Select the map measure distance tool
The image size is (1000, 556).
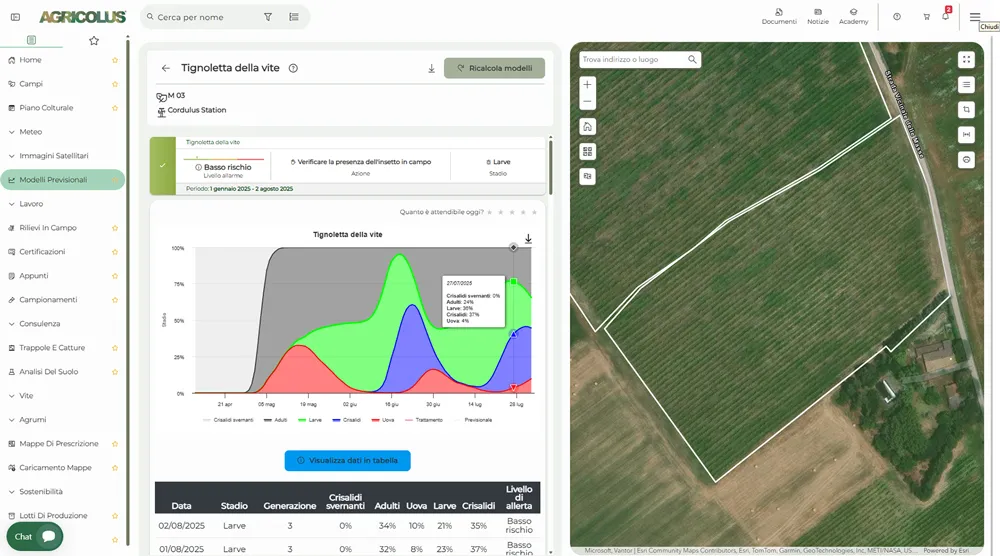966,134
